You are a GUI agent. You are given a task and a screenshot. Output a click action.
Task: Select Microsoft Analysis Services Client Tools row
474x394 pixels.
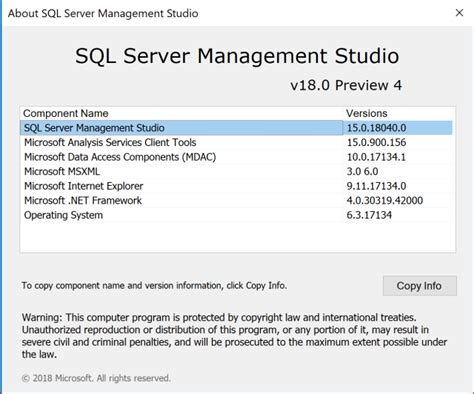[236, 142]
